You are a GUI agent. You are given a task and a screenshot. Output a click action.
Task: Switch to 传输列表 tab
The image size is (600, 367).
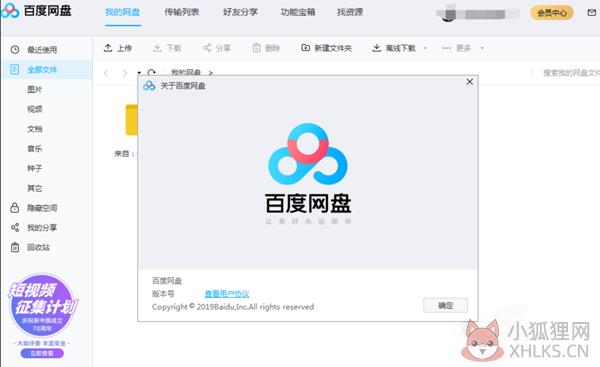[x=182, y=12]
